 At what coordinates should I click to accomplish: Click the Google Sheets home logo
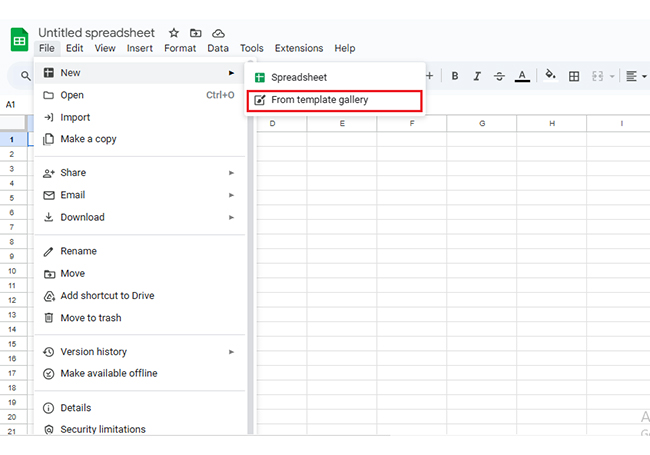[19, 39]
